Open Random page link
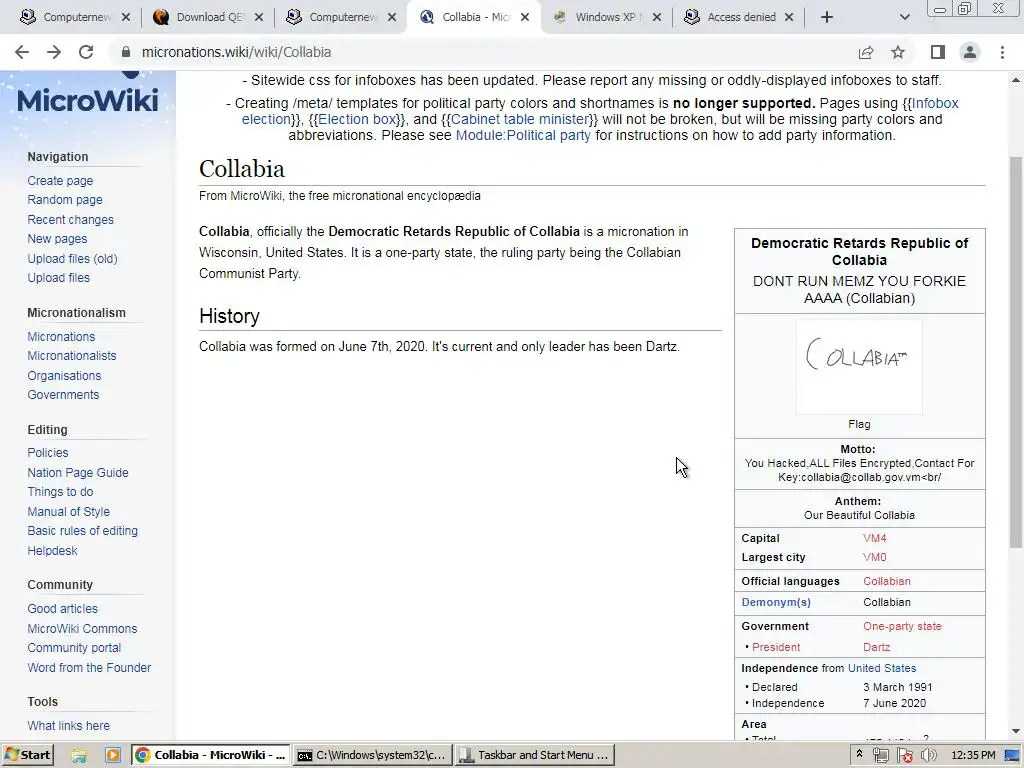The image size is (1024, 768). [65, 200]
